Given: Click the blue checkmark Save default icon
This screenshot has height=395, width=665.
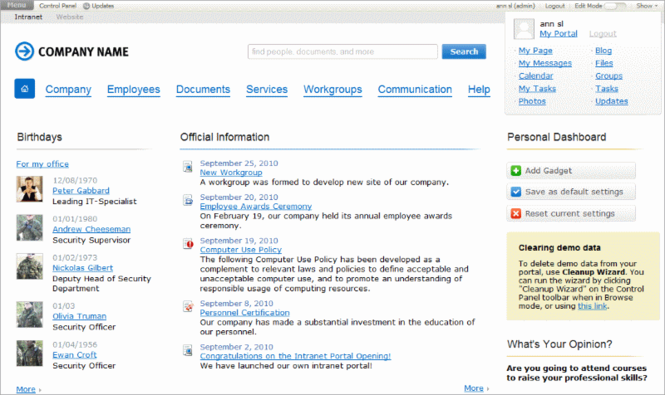Looking at the screenshot, I should 516,192.
